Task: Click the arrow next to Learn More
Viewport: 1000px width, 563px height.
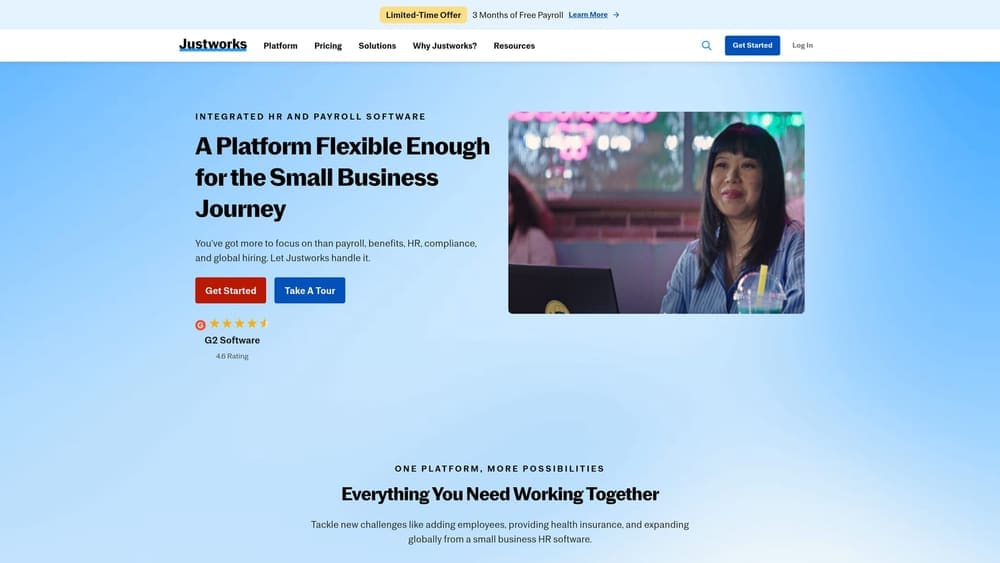Action: point(616,15)
